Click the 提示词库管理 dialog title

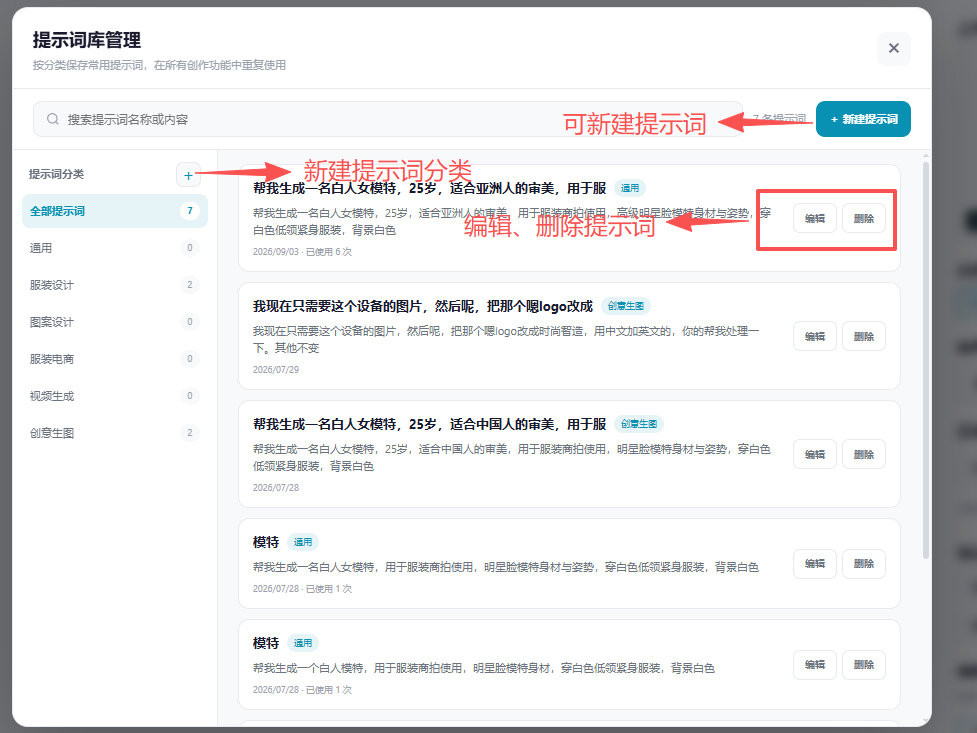click(87, 40)
